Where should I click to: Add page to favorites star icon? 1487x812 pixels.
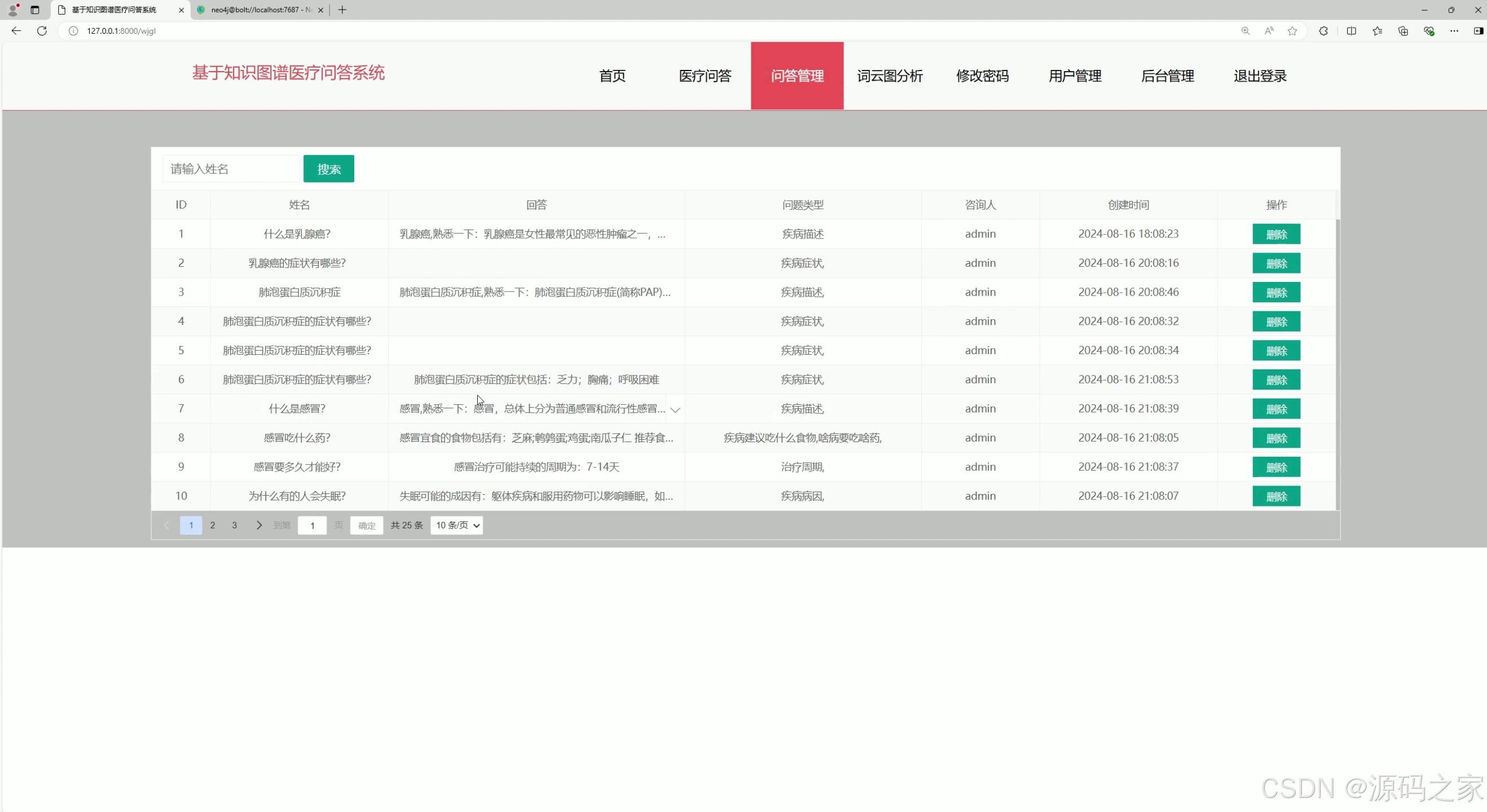[x=1292, y=31]
